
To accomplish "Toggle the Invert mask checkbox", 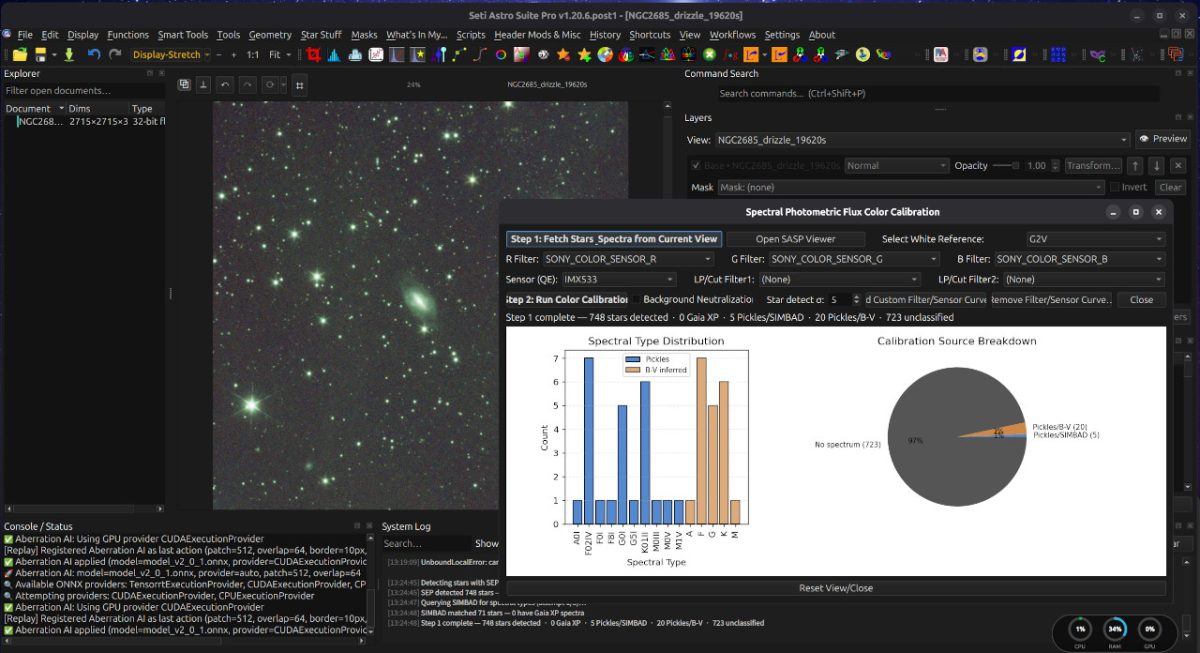I will pyautogui.click(x=1115, y=187).
